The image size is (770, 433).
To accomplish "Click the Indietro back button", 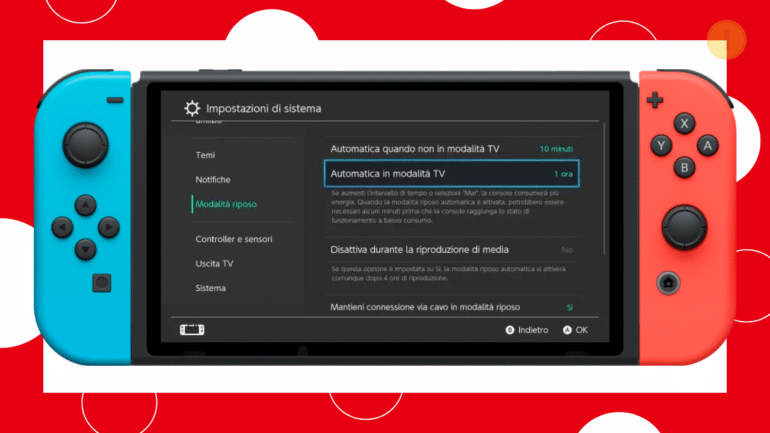I will point(527,329).
